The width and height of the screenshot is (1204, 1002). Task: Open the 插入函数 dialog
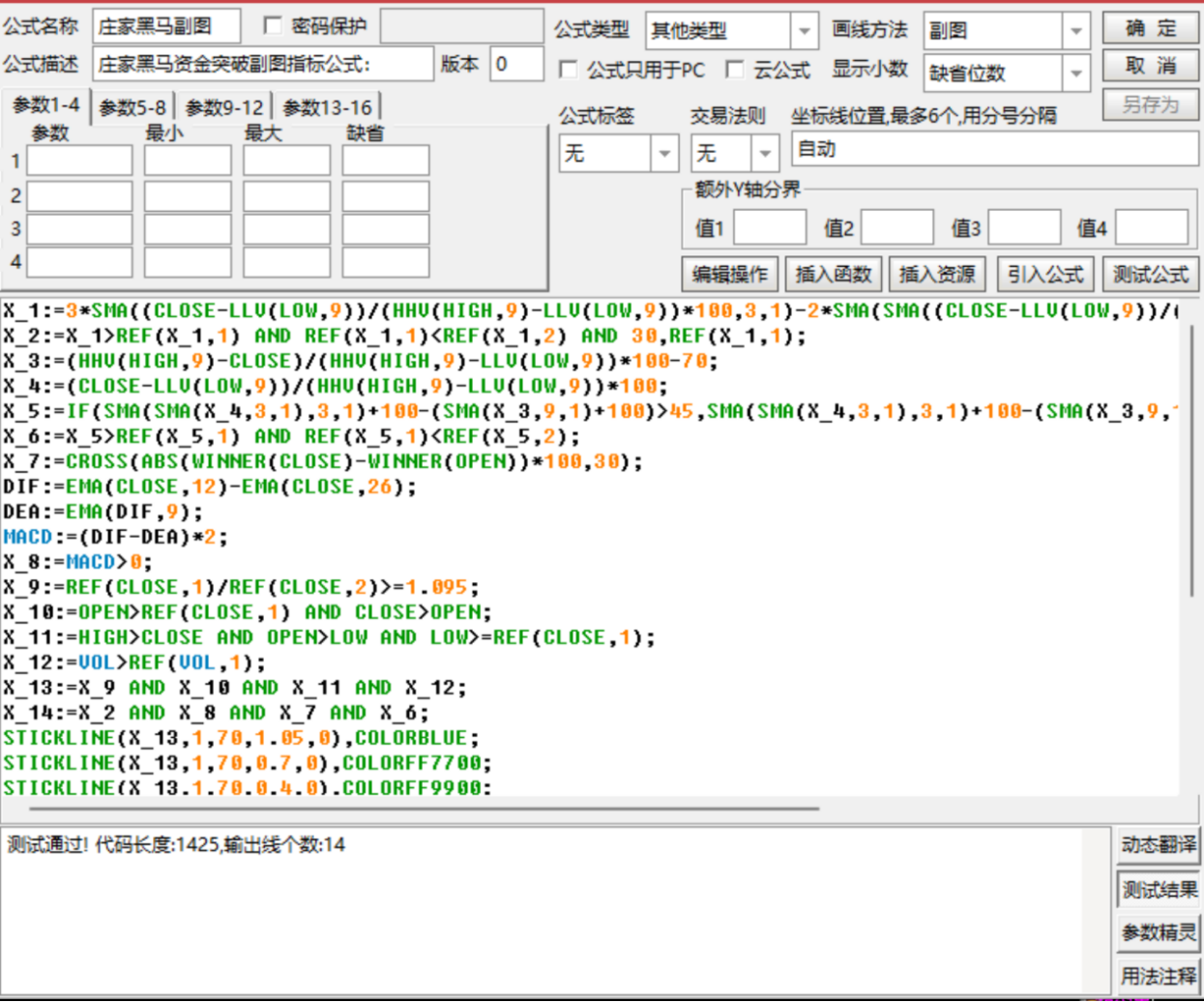pos(833,274)
